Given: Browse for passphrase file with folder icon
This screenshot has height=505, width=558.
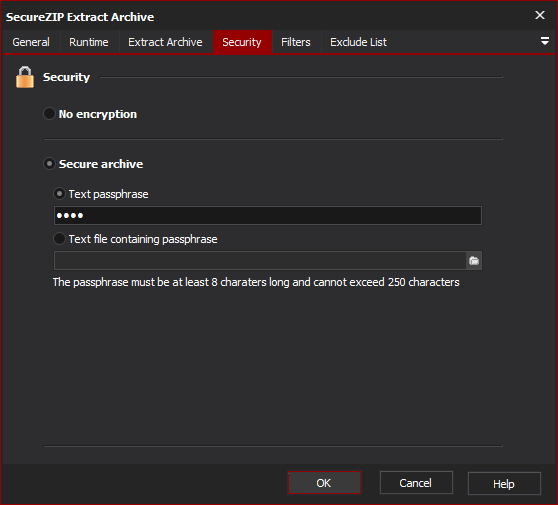Looking at the screenshot, I should point(474,261).
